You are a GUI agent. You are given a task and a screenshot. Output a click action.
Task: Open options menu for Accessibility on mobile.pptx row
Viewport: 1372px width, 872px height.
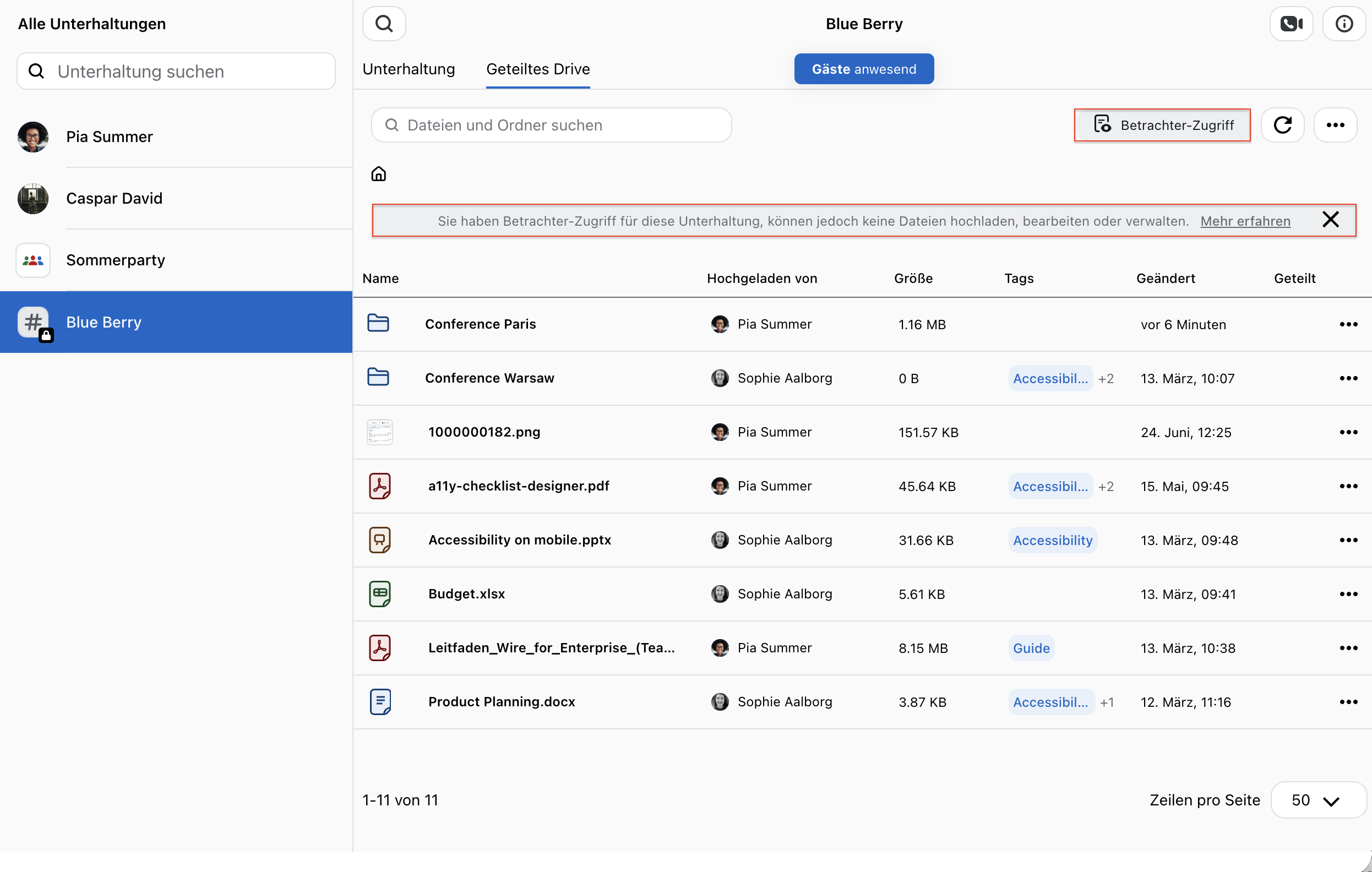click(1348, 540)
